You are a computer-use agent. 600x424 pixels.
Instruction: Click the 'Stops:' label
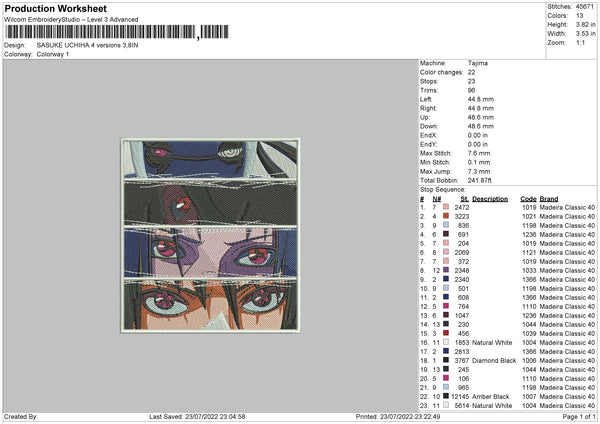[429, 81]
